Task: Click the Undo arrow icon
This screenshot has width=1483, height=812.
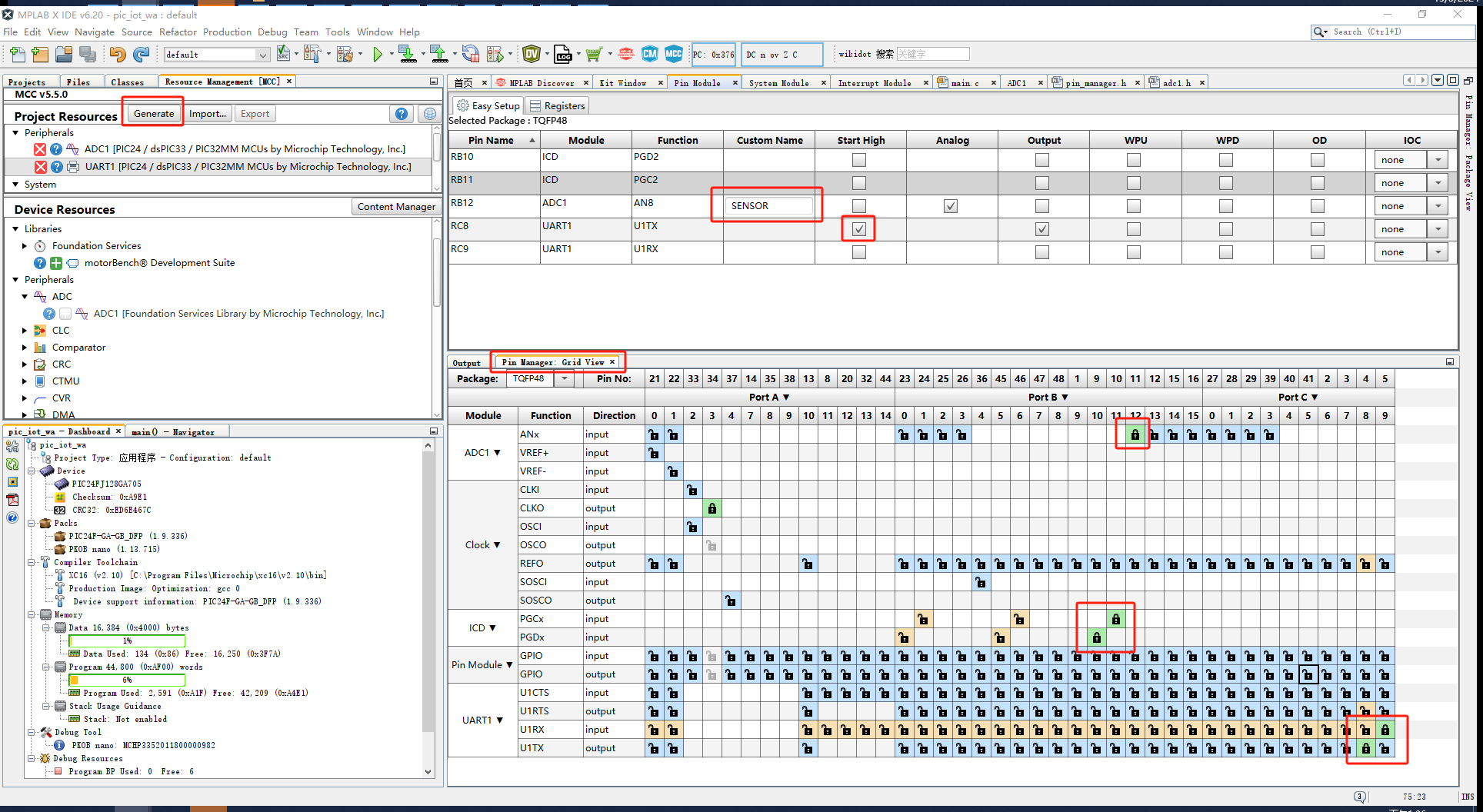Action: (117, 54)
